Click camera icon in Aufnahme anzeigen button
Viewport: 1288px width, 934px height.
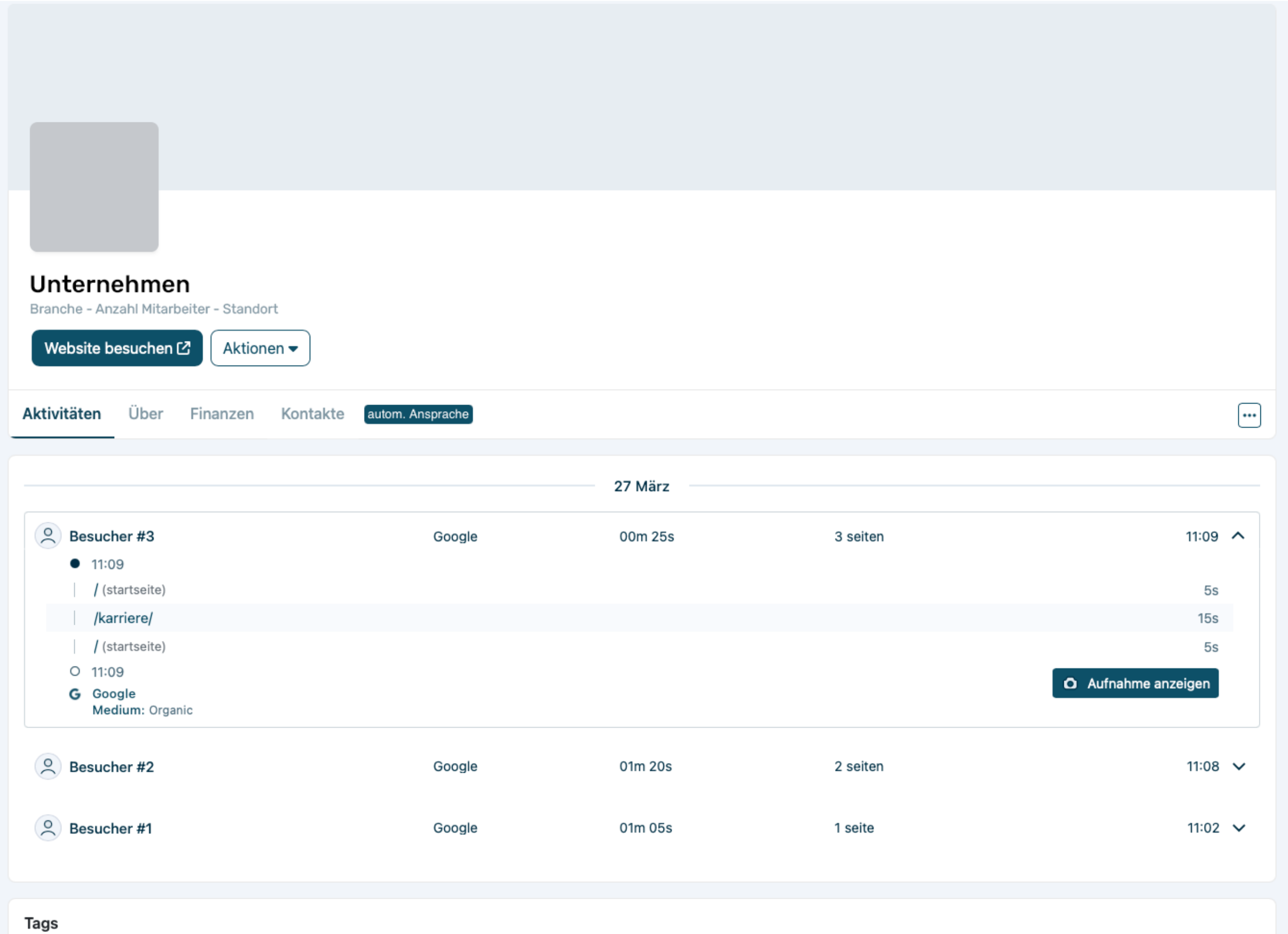(1070, 684)
